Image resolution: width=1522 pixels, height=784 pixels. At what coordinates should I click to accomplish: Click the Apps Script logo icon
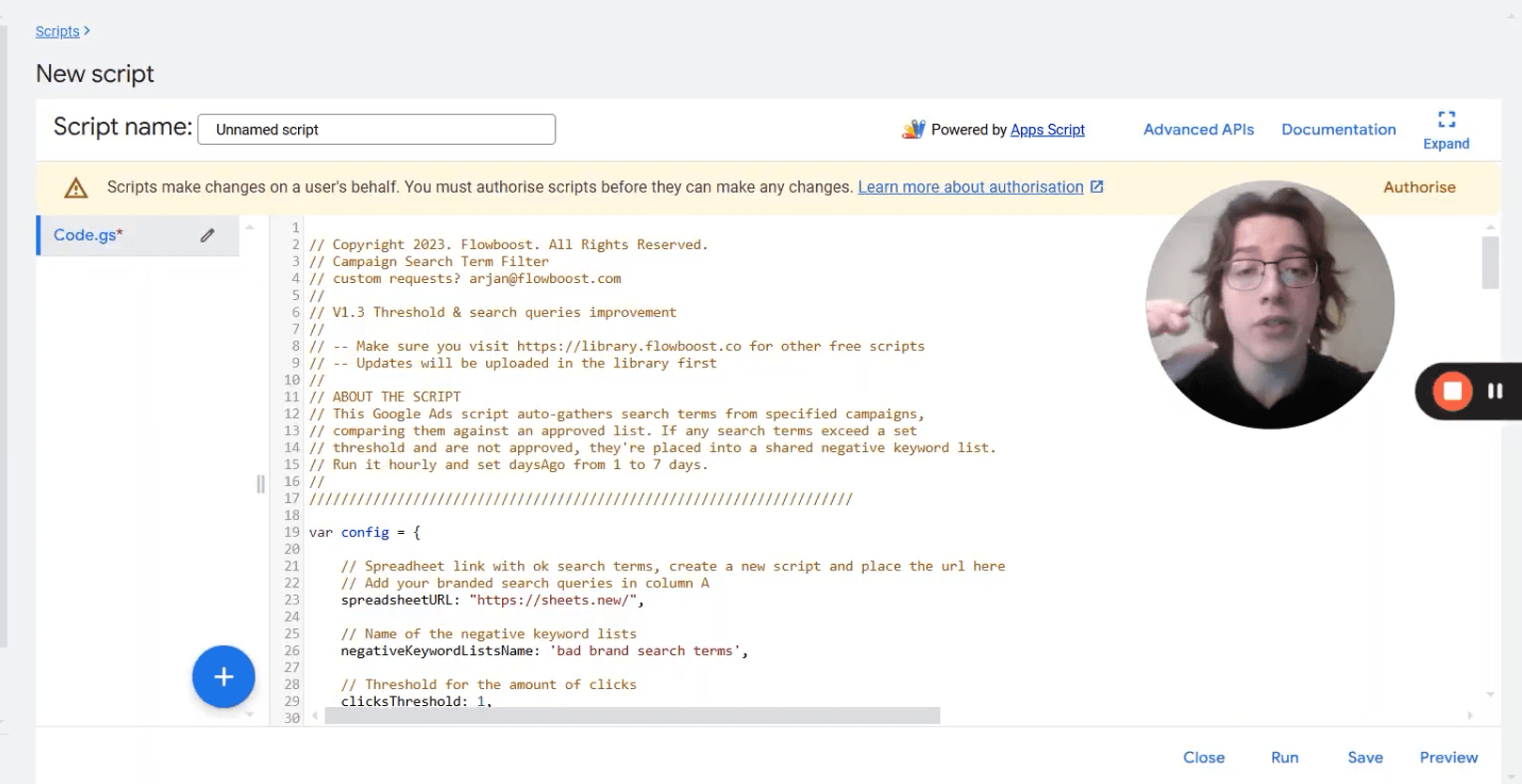[x=913, y=130]
